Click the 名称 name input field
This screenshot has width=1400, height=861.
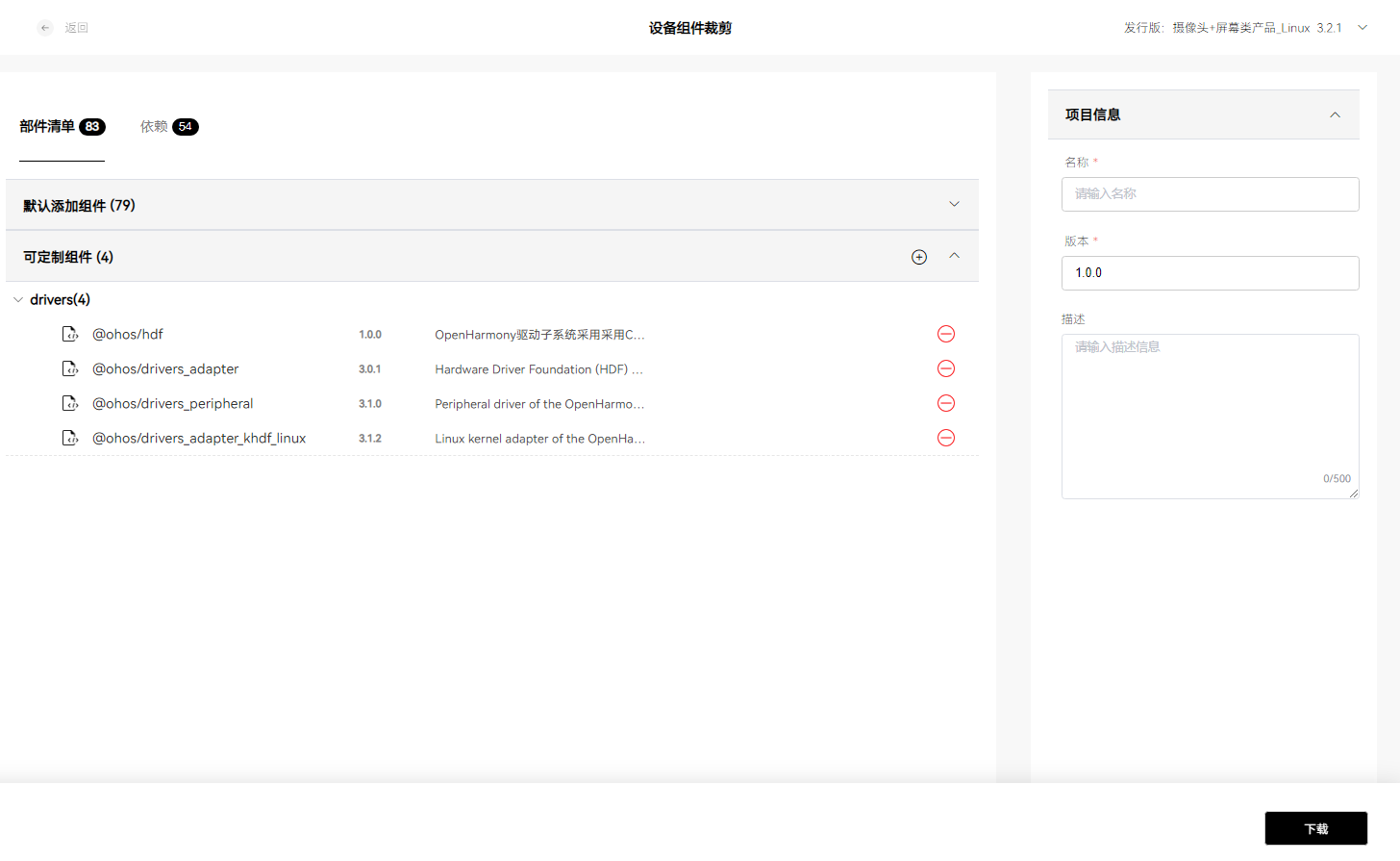pyautogui.click(x=1210, y=194)
